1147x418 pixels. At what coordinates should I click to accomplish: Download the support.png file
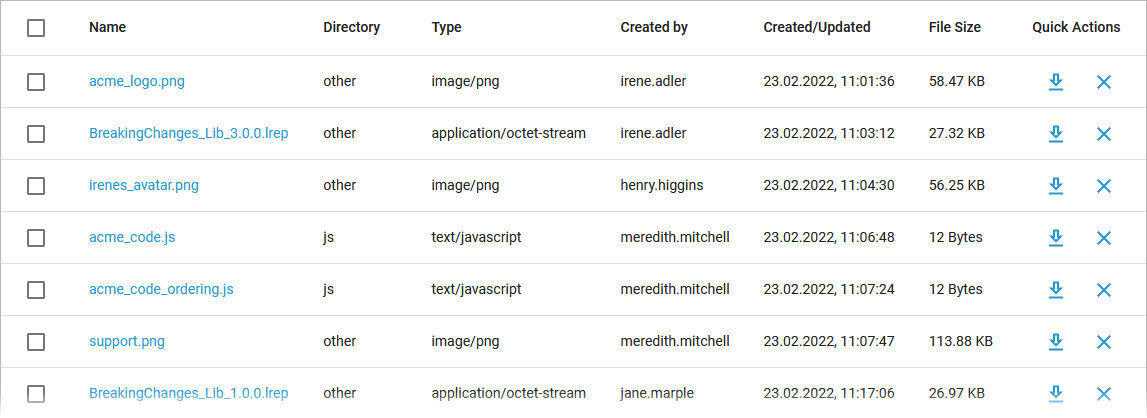[x=1055, y=342]
